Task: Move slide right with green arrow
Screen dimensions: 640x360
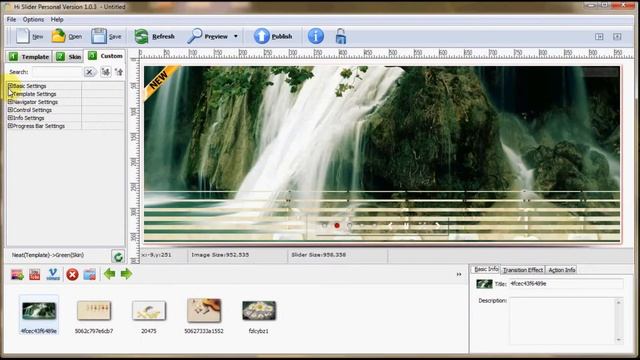Action: (126, 274)
